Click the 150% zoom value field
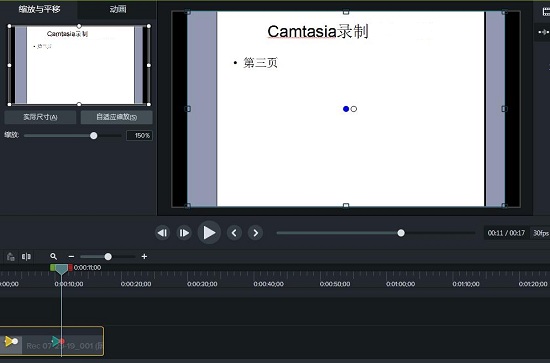 (x=139, y=136)
